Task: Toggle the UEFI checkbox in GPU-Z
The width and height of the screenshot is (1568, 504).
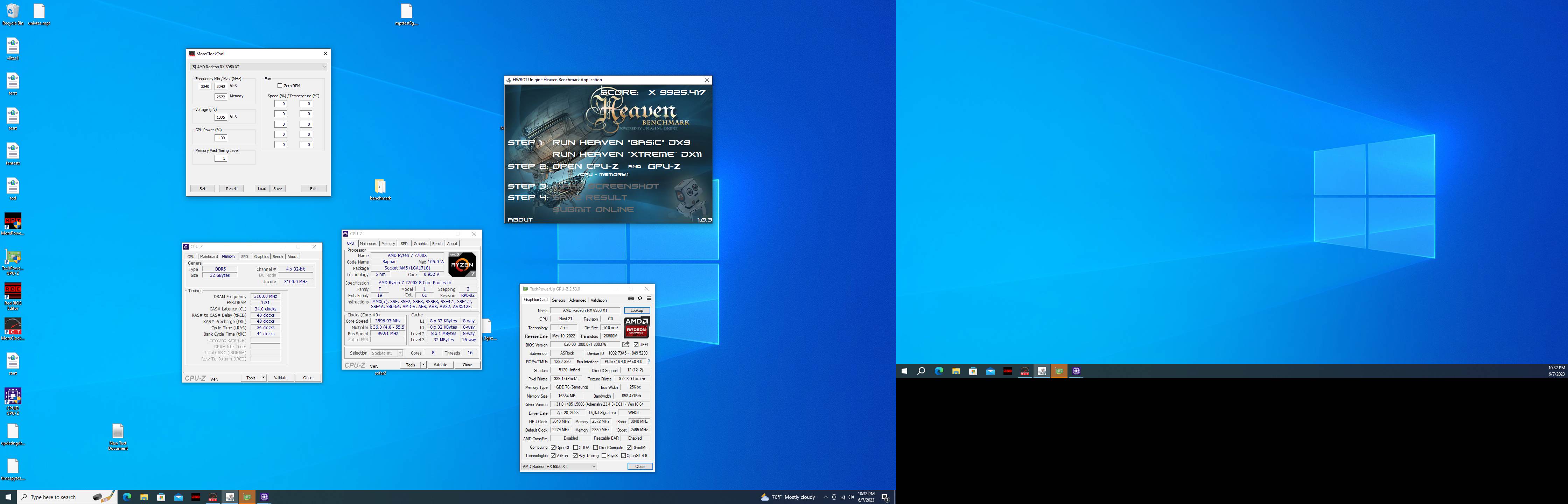Action: tap(636, 344)
